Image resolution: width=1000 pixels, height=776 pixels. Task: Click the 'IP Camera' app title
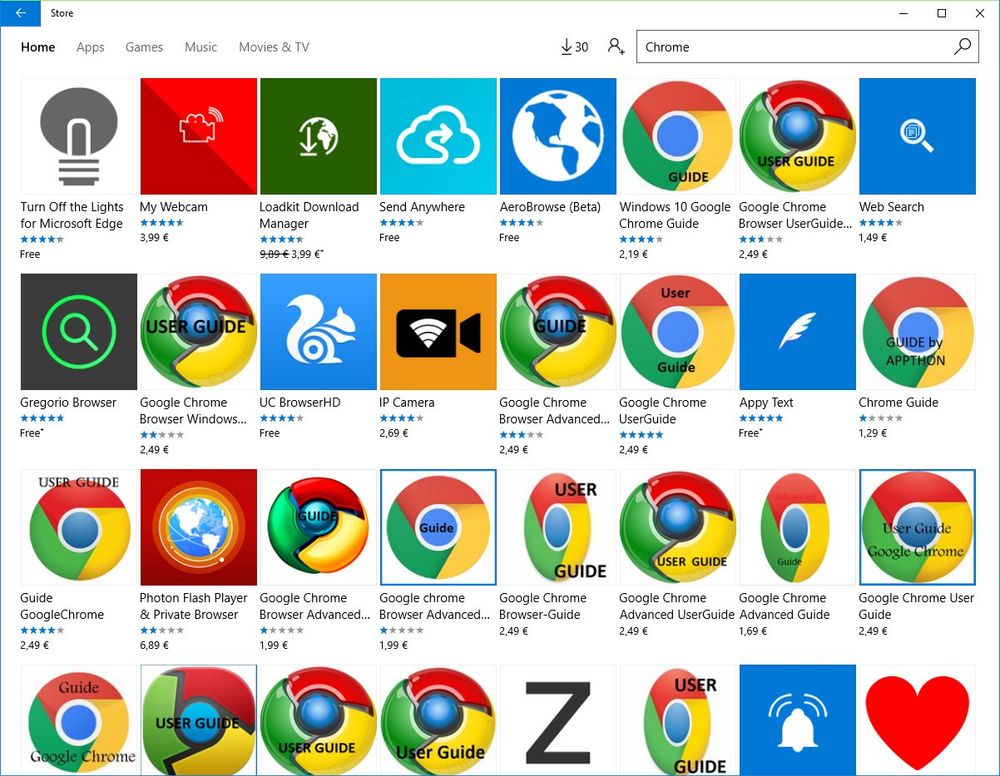[406, 402]
